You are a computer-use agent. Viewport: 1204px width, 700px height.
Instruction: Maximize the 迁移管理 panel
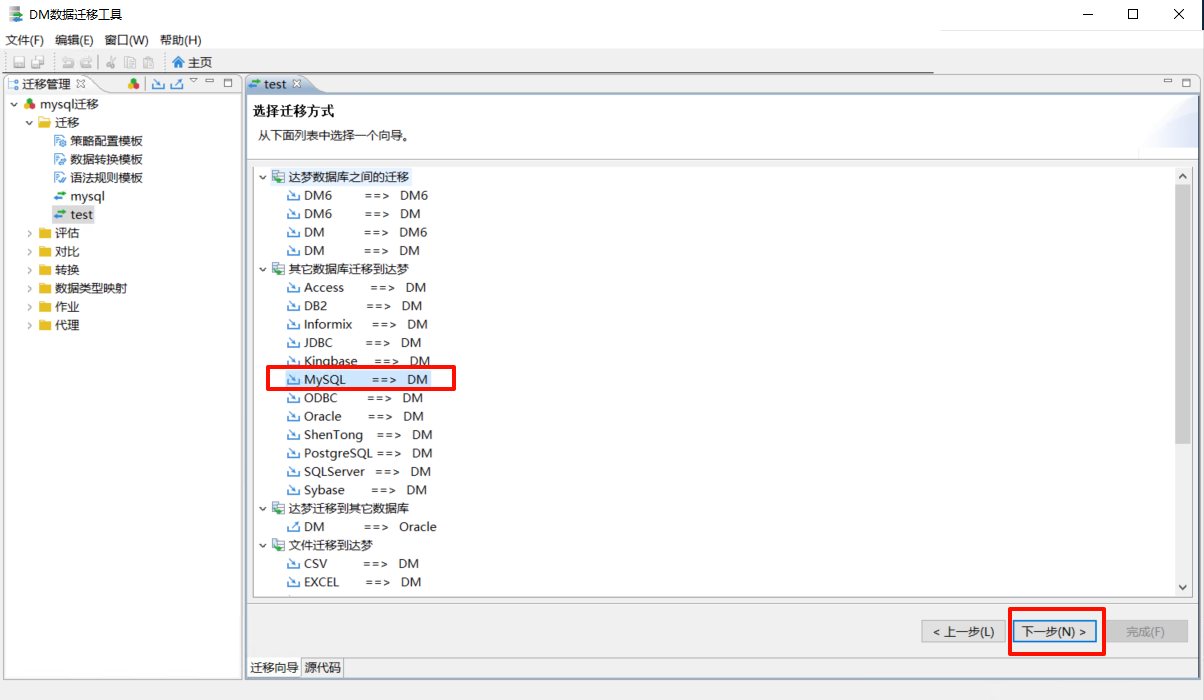coord(228,83)
